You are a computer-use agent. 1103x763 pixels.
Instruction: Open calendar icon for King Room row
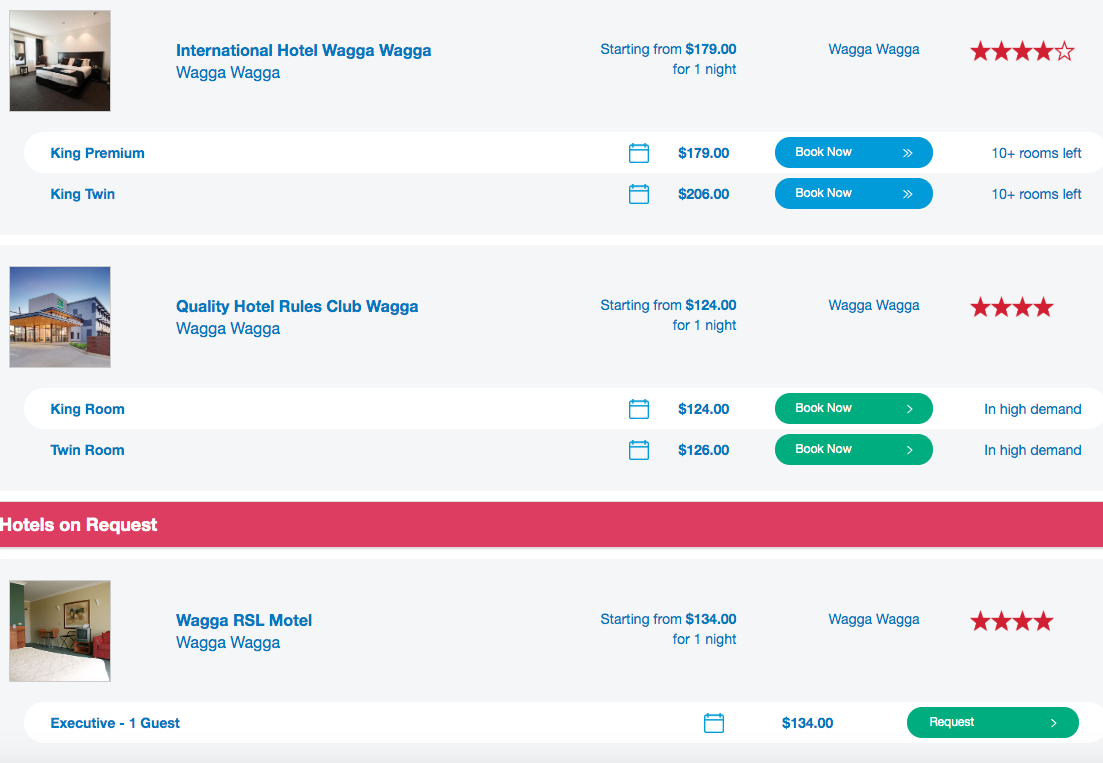pyautogui.click(x=639, y=409)
